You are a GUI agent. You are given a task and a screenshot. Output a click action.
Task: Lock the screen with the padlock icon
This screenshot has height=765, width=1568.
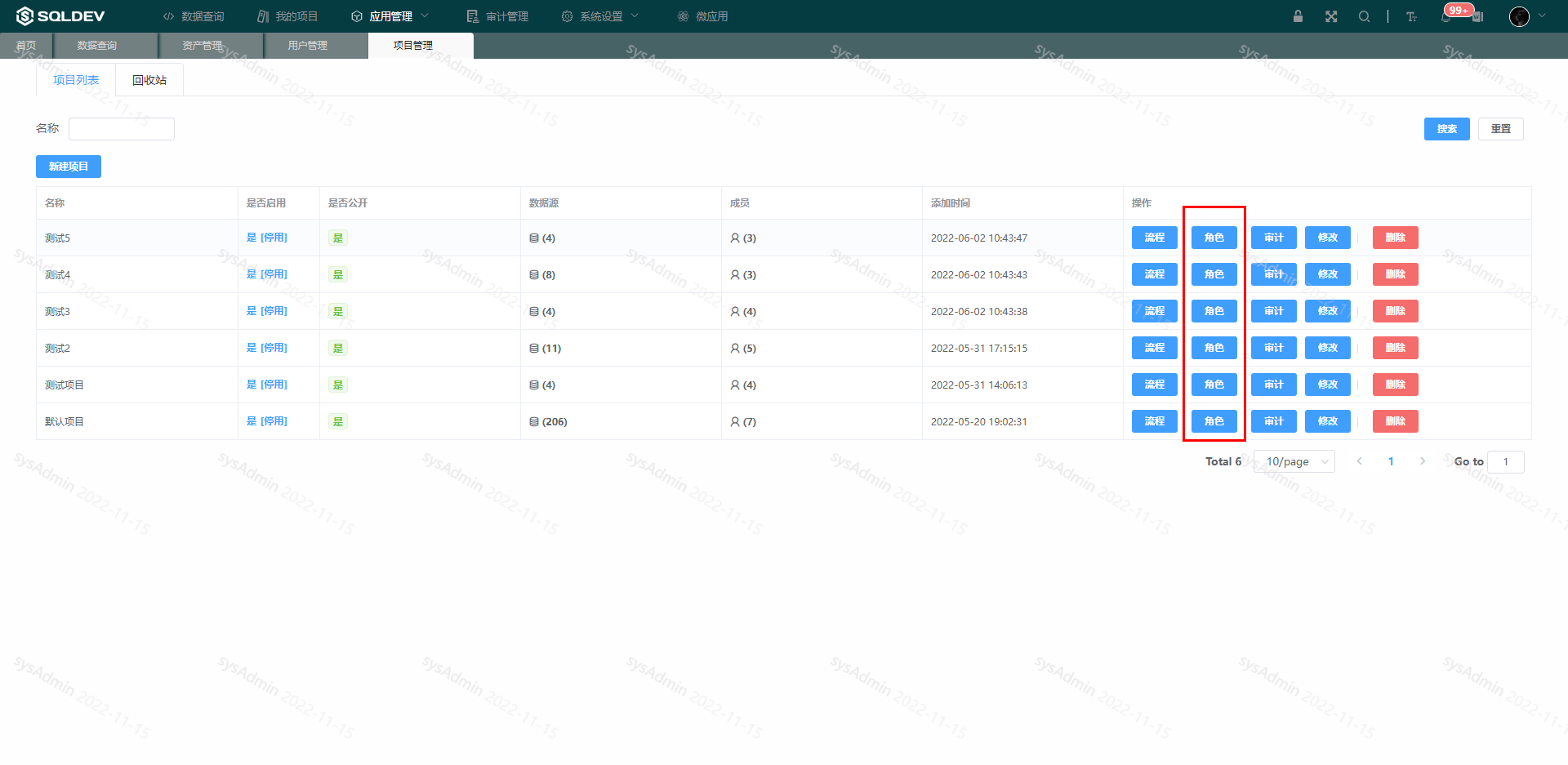pos(1298,16)
